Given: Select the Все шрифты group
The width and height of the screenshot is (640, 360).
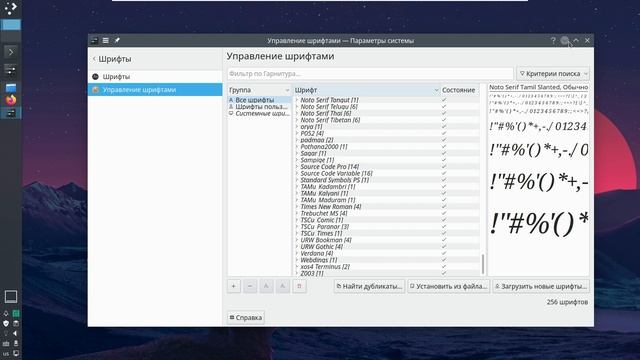Looking at the screenshot, I should [x=259, y=100].
